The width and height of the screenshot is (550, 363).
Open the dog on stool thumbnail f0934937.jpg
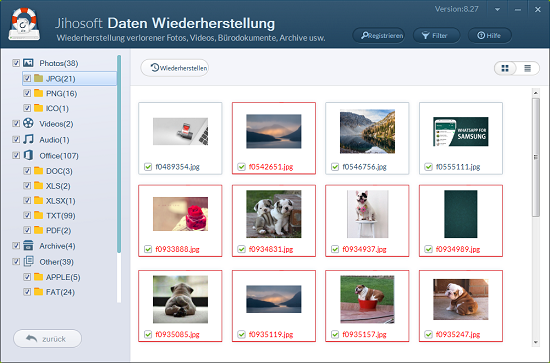[x=367, y=214]
